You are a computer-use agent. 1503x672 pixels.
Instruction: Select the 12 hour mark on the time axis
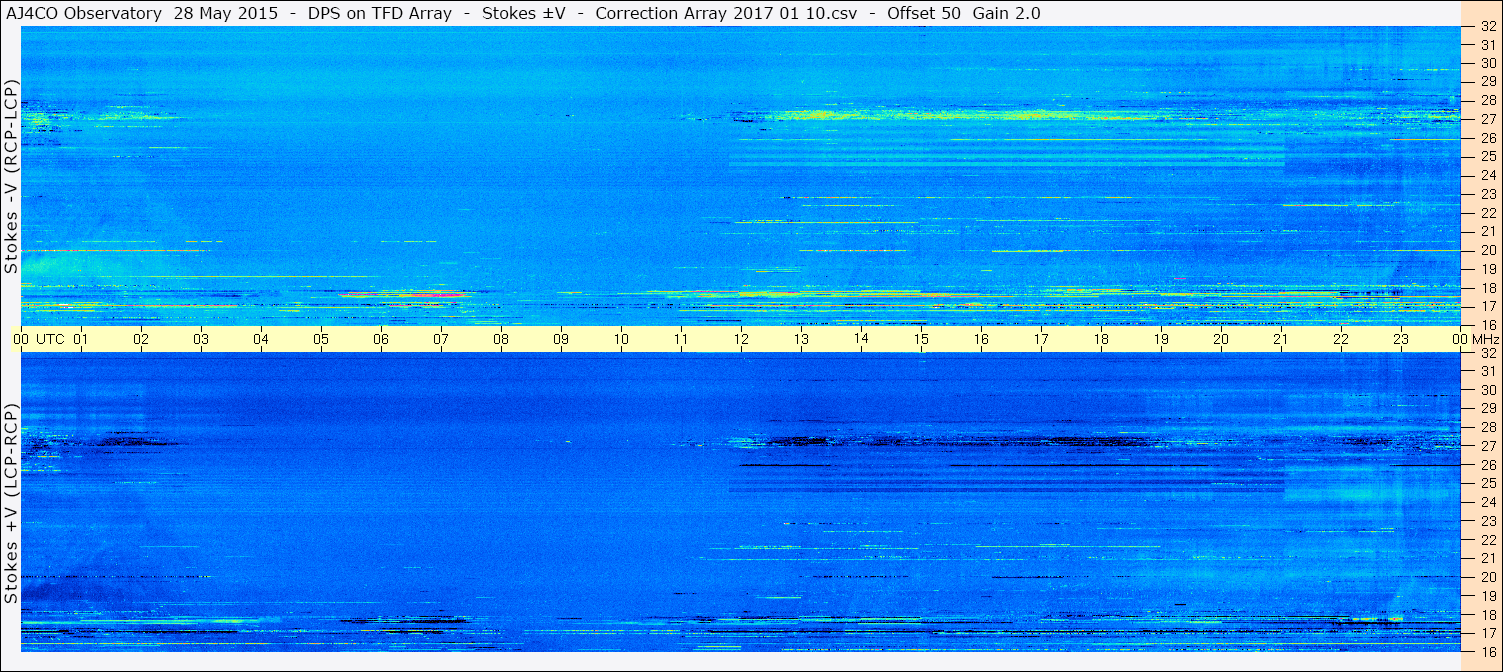click(x=741, y=339)
